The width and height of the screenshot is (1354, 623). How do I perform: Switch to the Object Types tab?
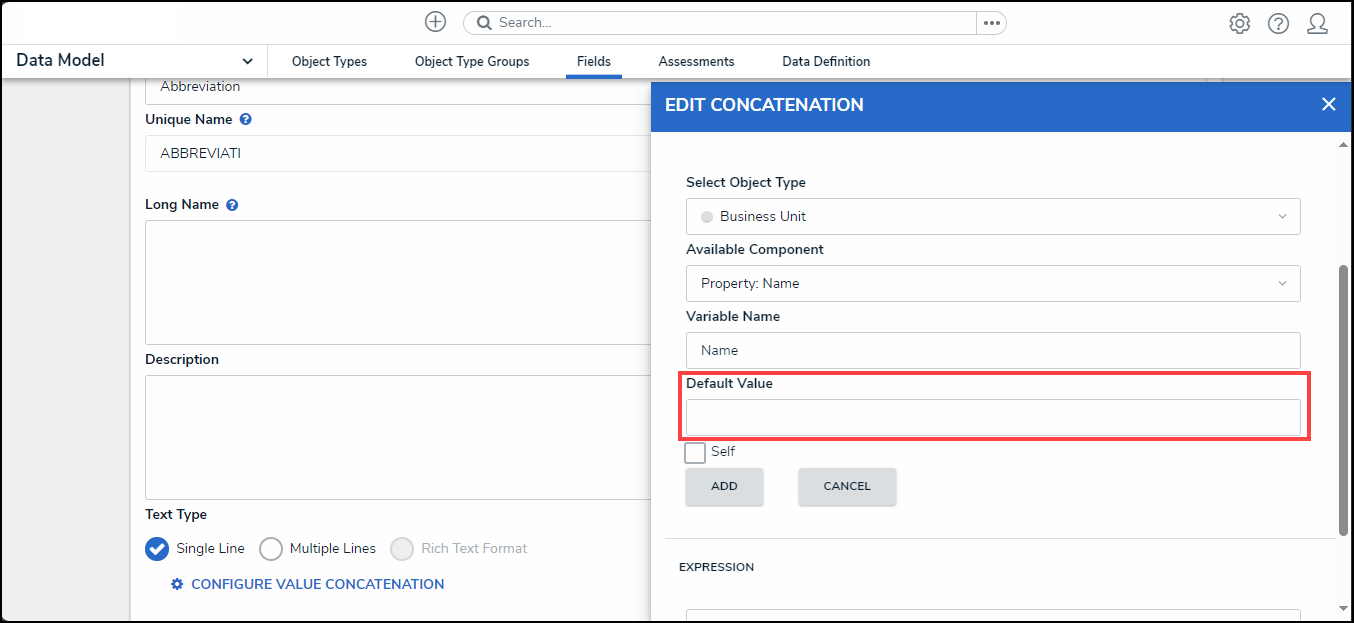(x=329, y=62)
